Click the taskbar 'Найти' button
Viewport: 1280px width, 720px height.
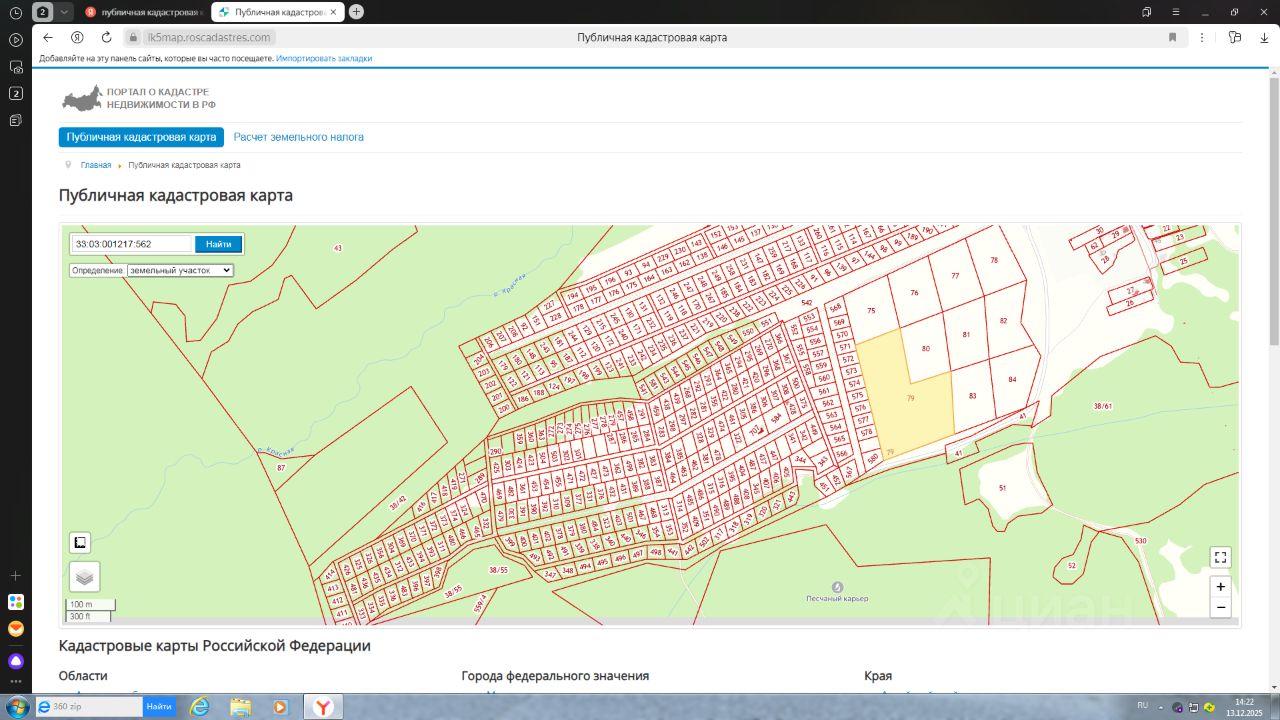coord(159,706)
